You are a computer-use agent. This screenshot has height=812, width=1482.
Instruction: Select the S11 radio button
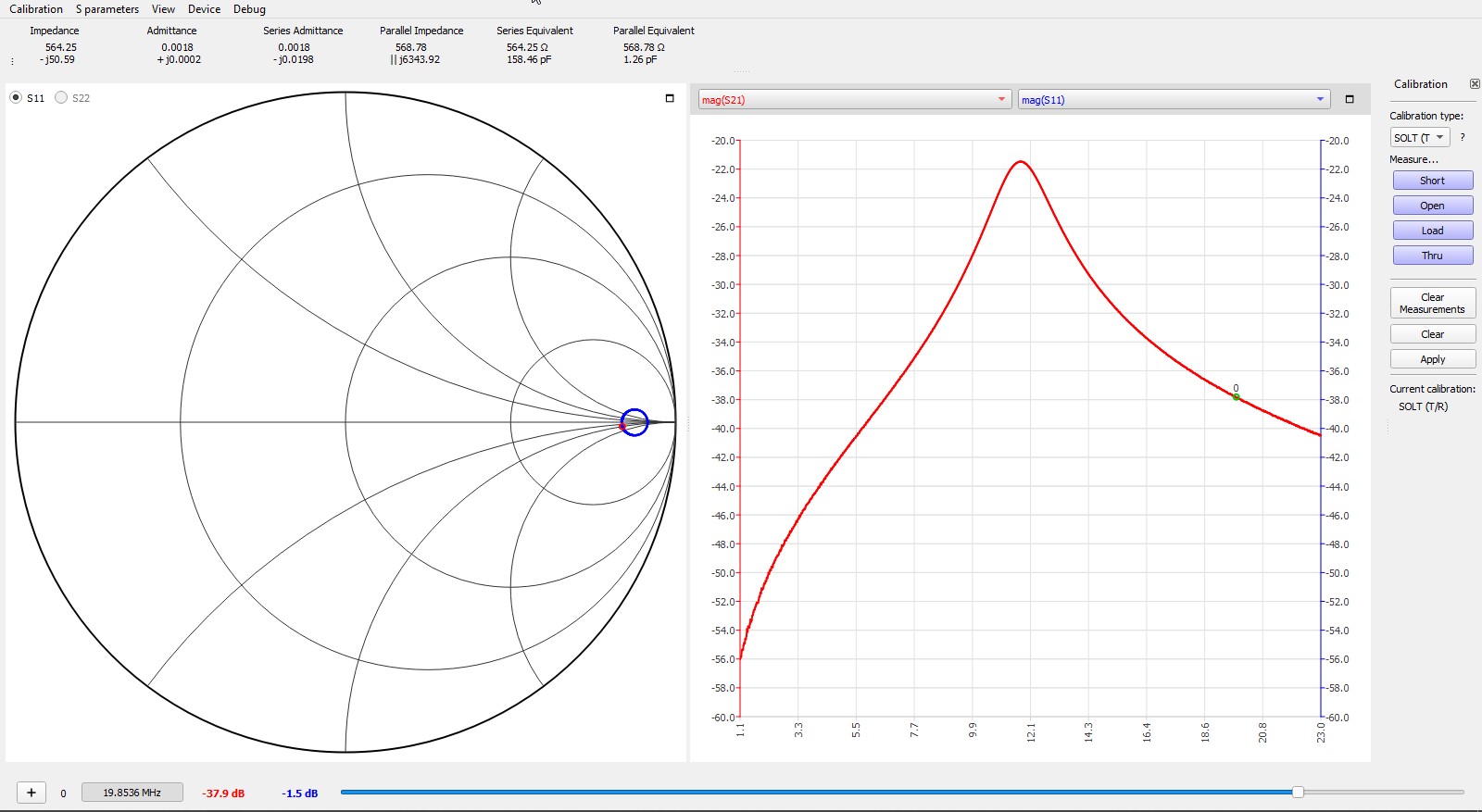[x=16, y=97]
